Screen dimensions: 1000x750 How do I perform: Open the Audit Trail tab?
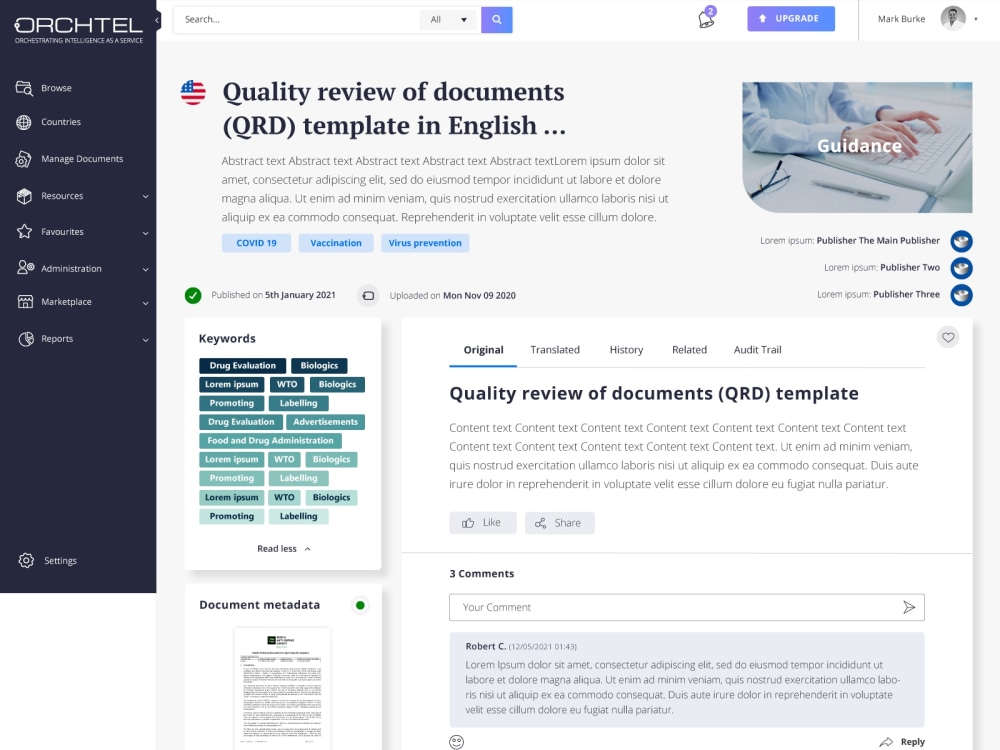[757, 350]
